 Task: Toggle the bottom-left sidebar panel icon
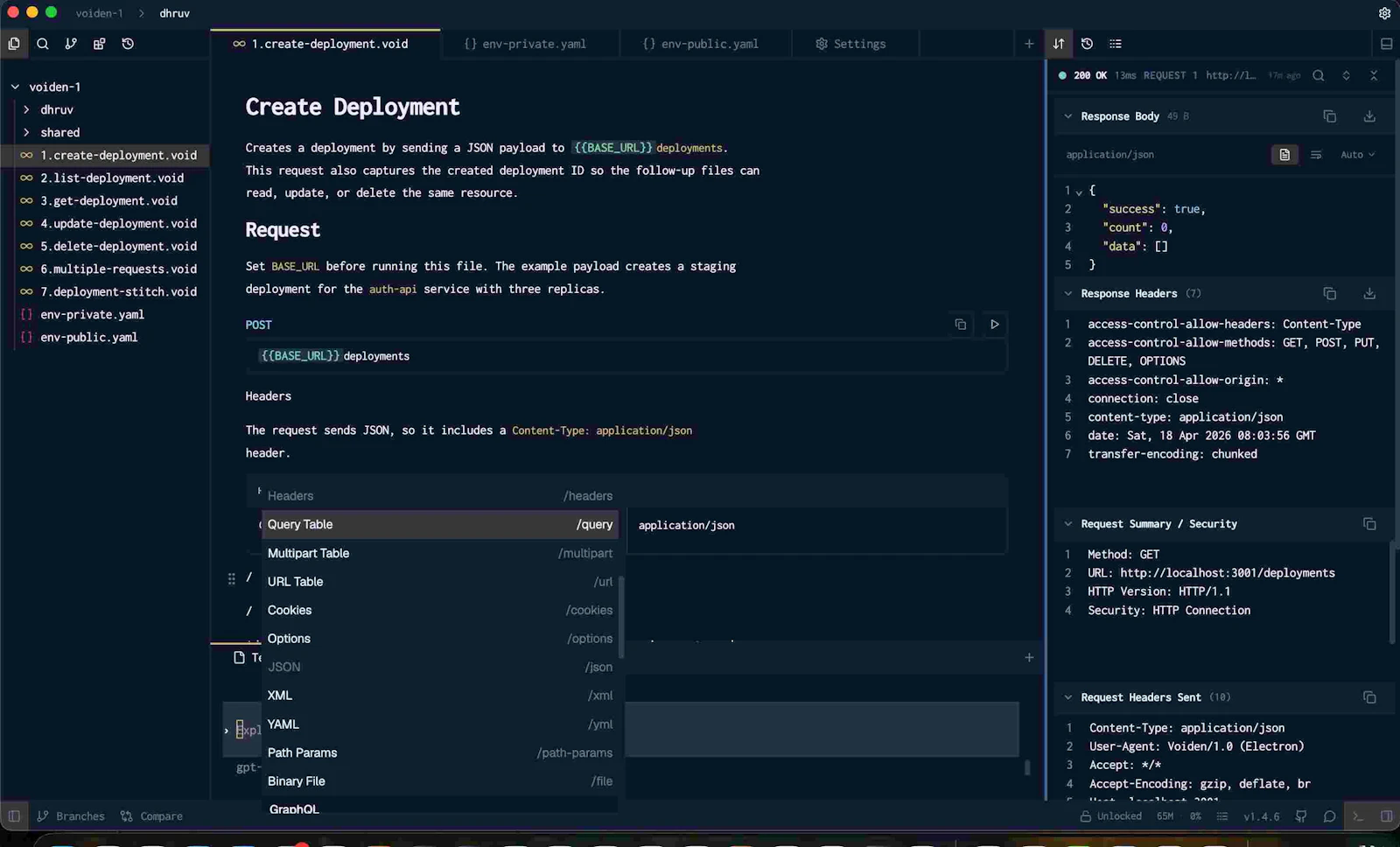pyautogui.click(x=14, y=816)
